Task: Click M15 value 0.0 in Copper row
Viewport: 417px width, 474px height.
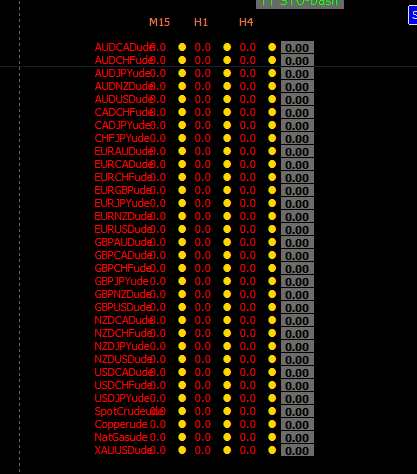Action: pyautogui.click(x=158, y=424)
